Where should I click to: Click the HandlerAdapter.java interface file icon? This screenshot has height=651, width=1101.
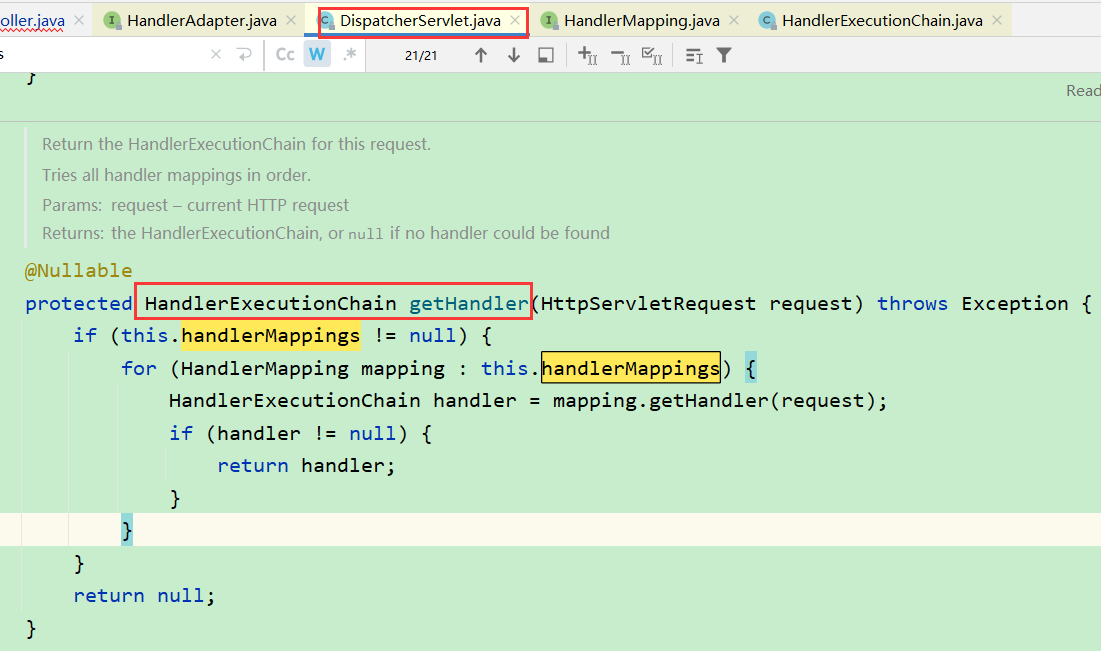pos(112,21)
